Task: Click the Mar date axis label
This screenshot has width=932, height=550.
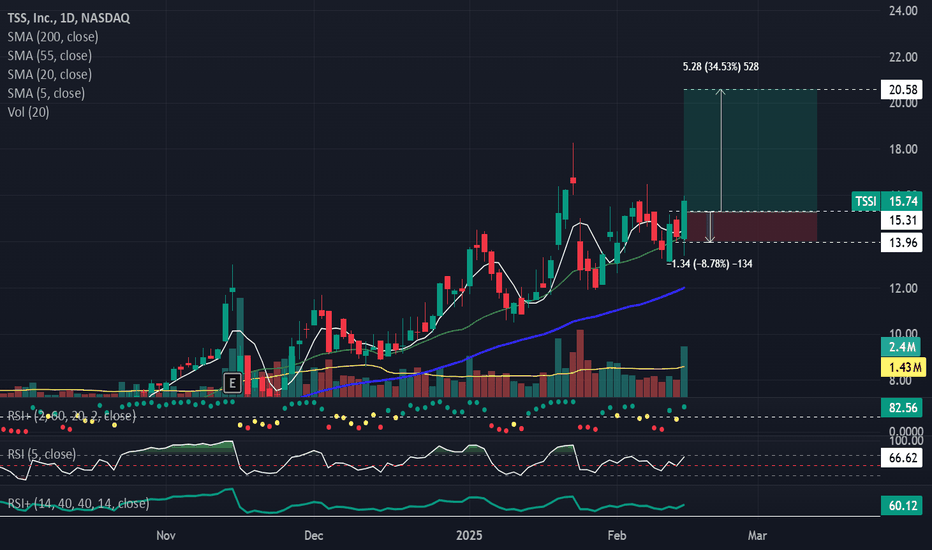Action: [x=757, y=536]
